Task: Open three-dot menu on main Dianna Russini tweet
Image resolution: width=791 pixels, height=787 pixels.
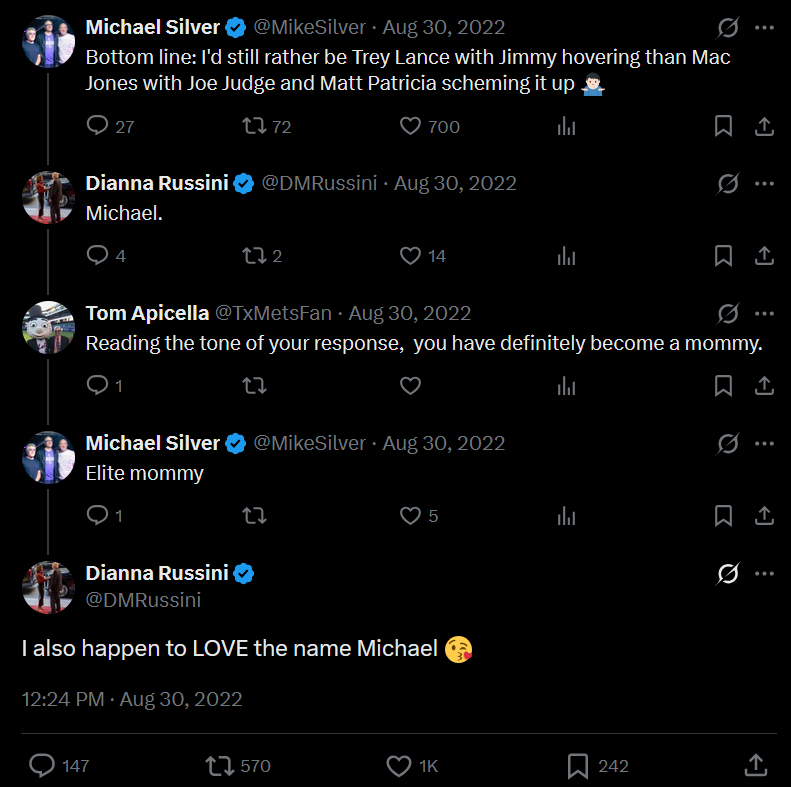Action: pos(765,573)
